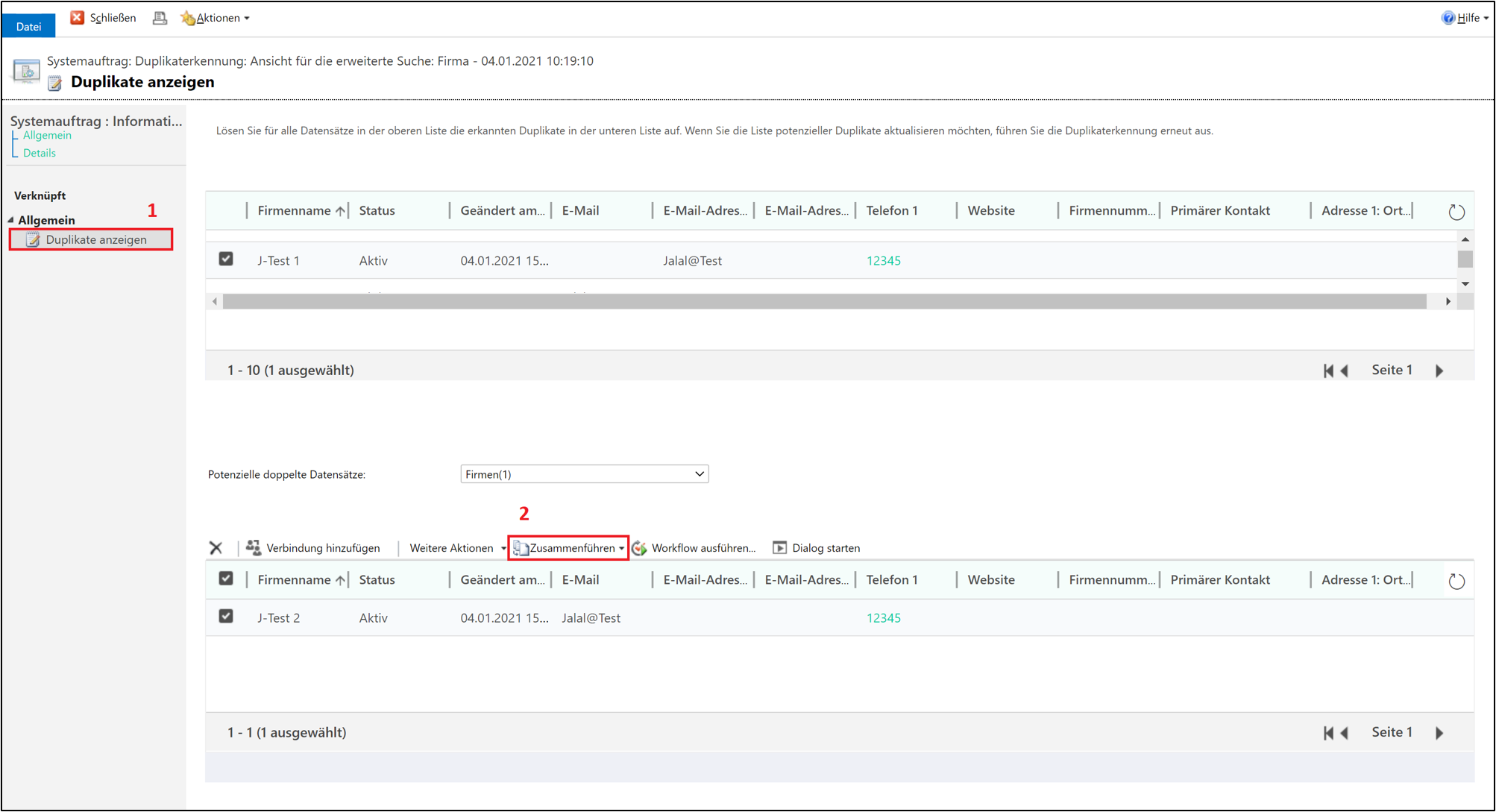This screenshot has height=812, width=1496.
Task: Click Dialog starten in the toolbar
Action: 817,548
